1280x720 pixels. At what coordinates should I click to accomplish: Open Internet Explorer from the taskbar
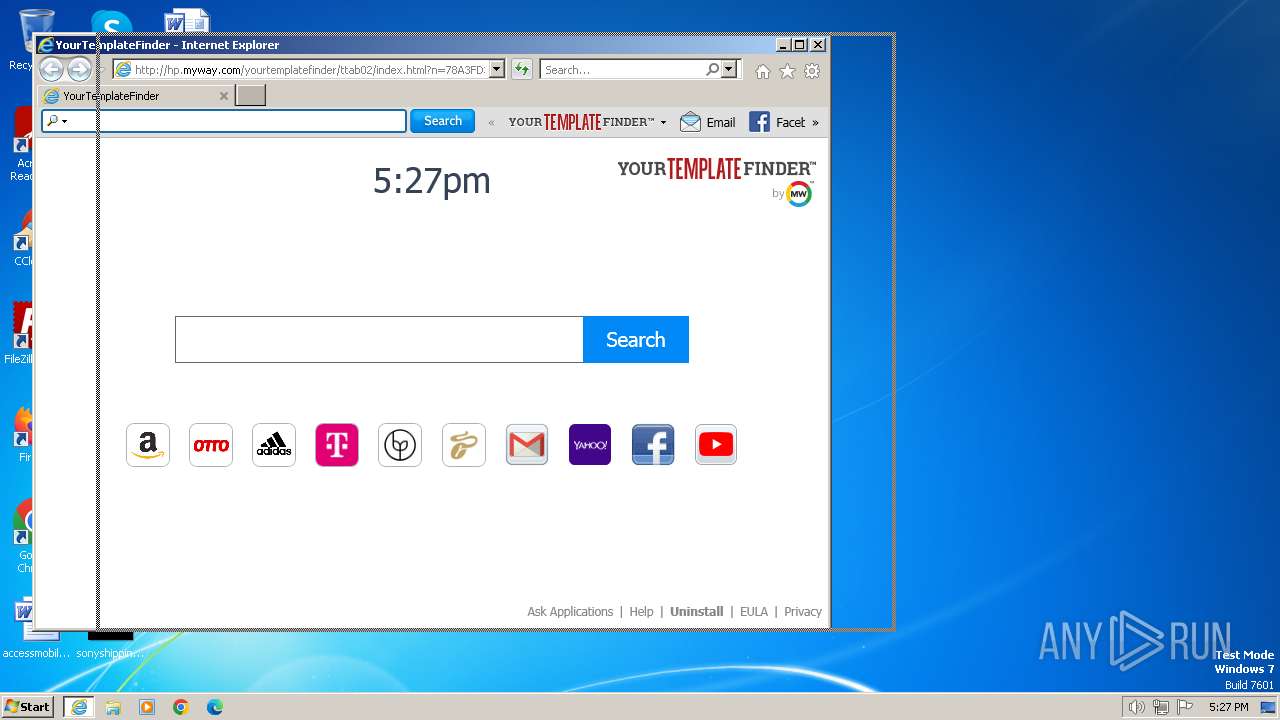pos(79,707)
